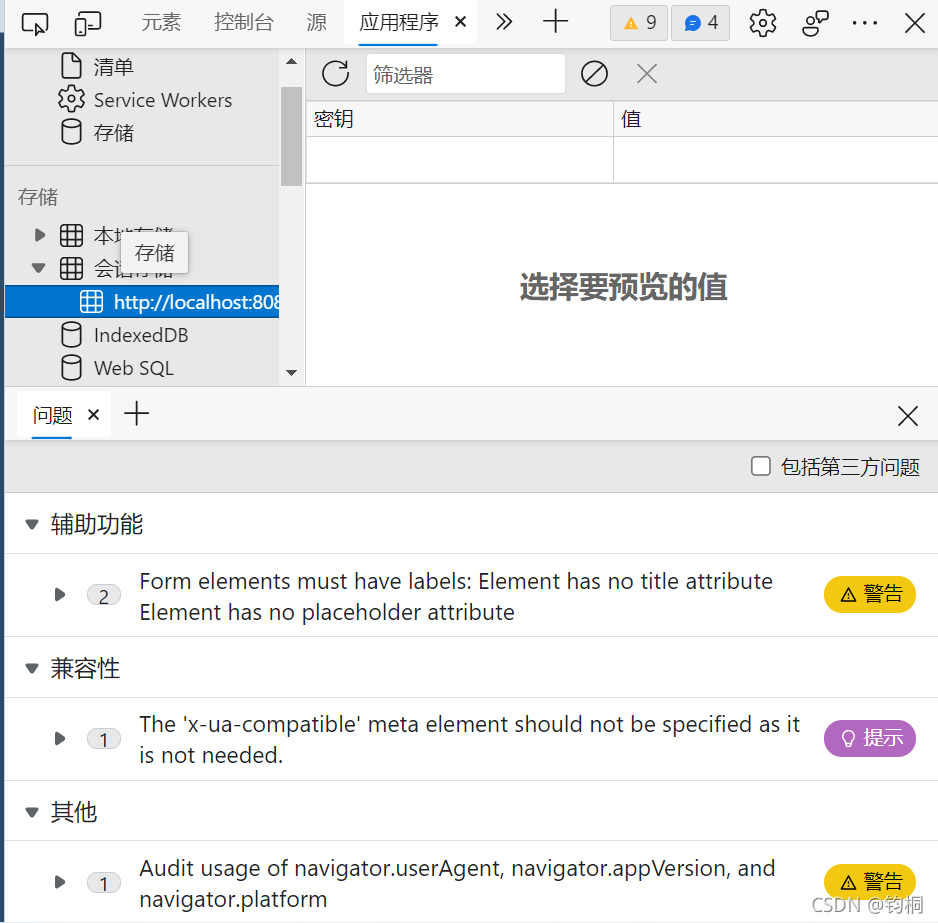
Task: Expand the Form elements labels issue
Action: [x=60, y=595]
